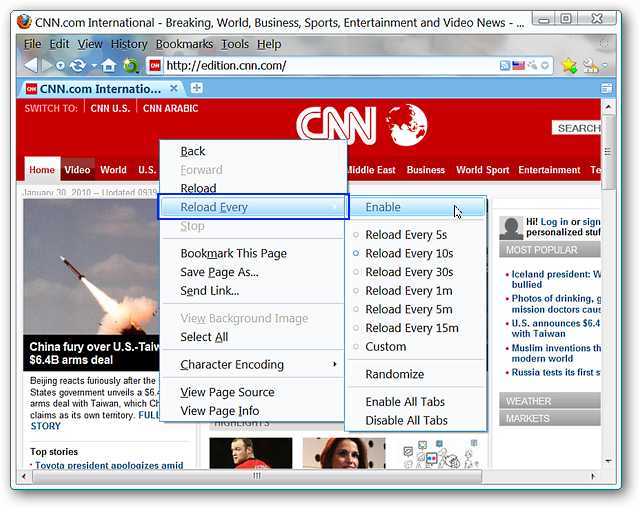
Task: Open a new tab with plus icon
Action: tap(197, 88)
